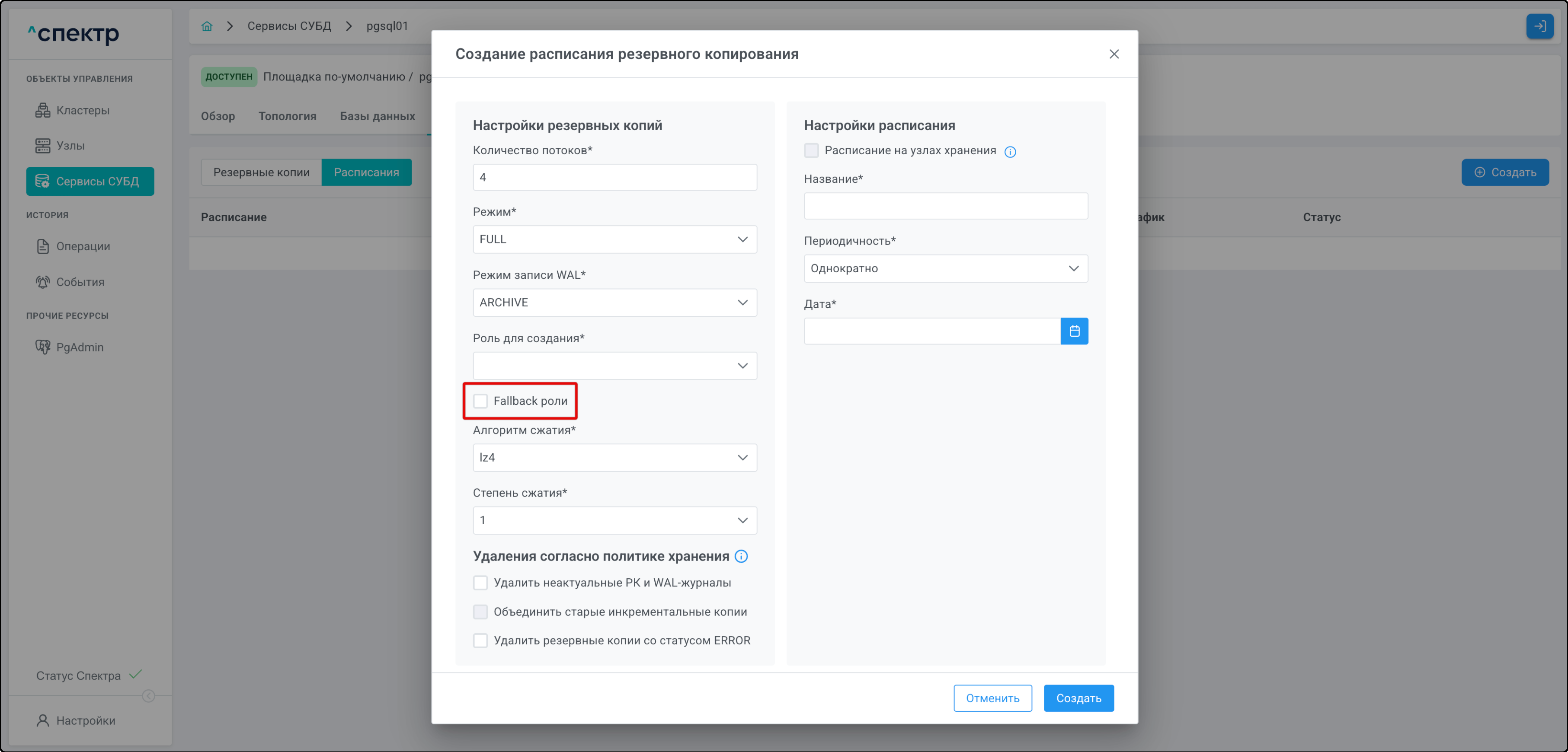Switch to the Резервные копии tab
Viewport: 1568px width, 752px height.
[x=261, y=172]
